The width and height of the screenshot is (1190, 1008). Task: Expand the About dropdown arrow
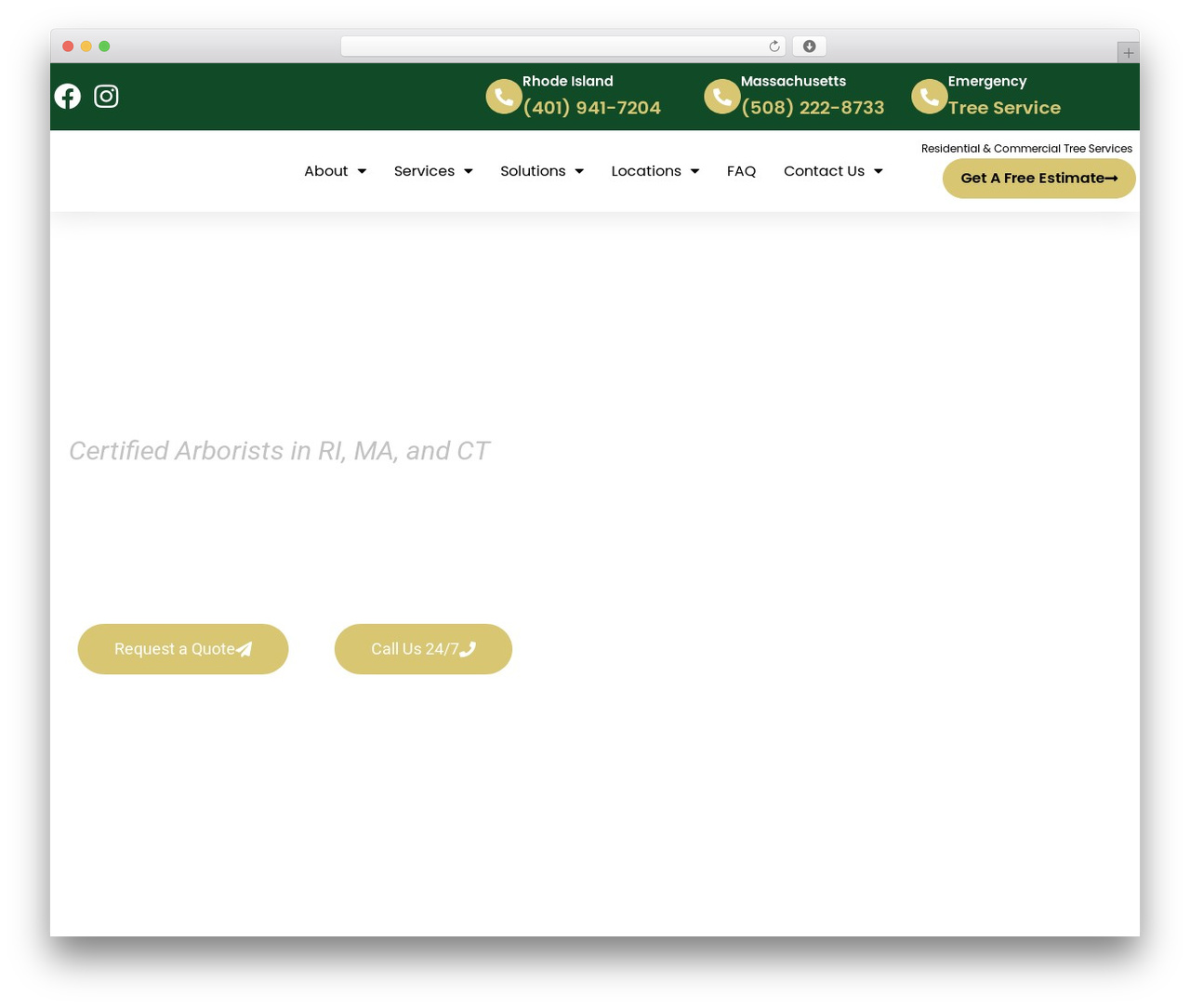[362, 171]
